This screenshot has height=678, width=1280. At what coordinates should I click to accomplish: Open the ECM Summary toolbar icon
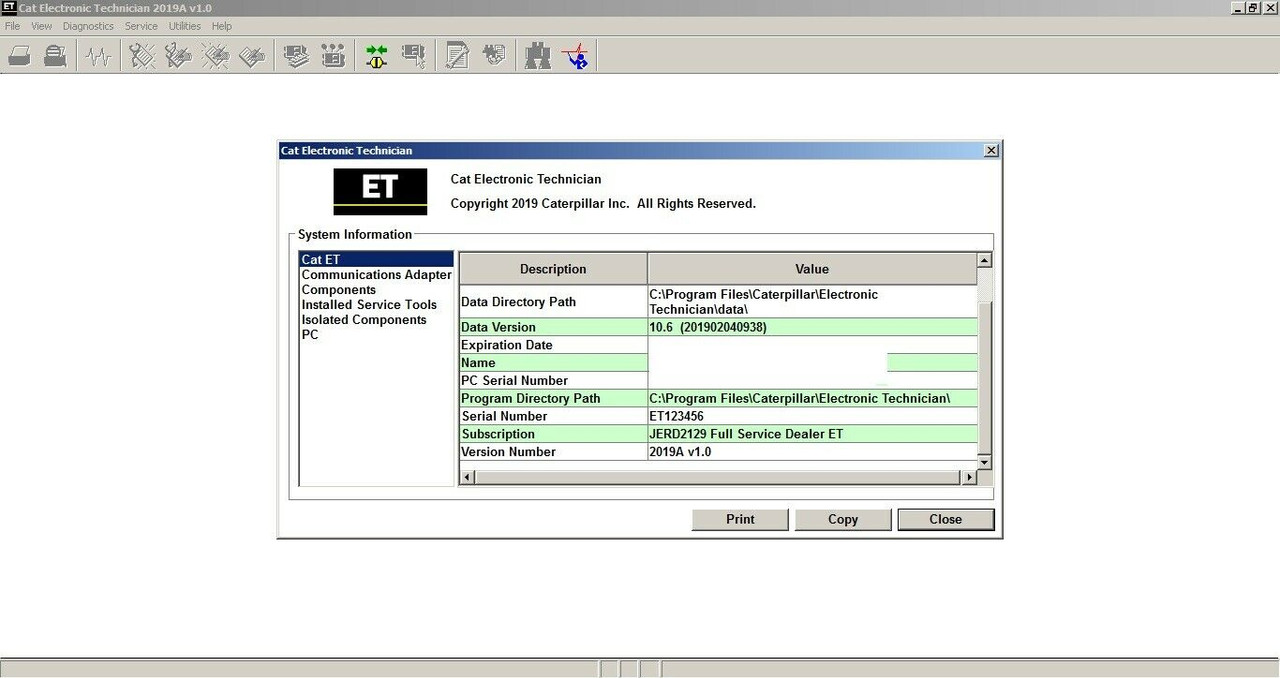coord(296,56)
